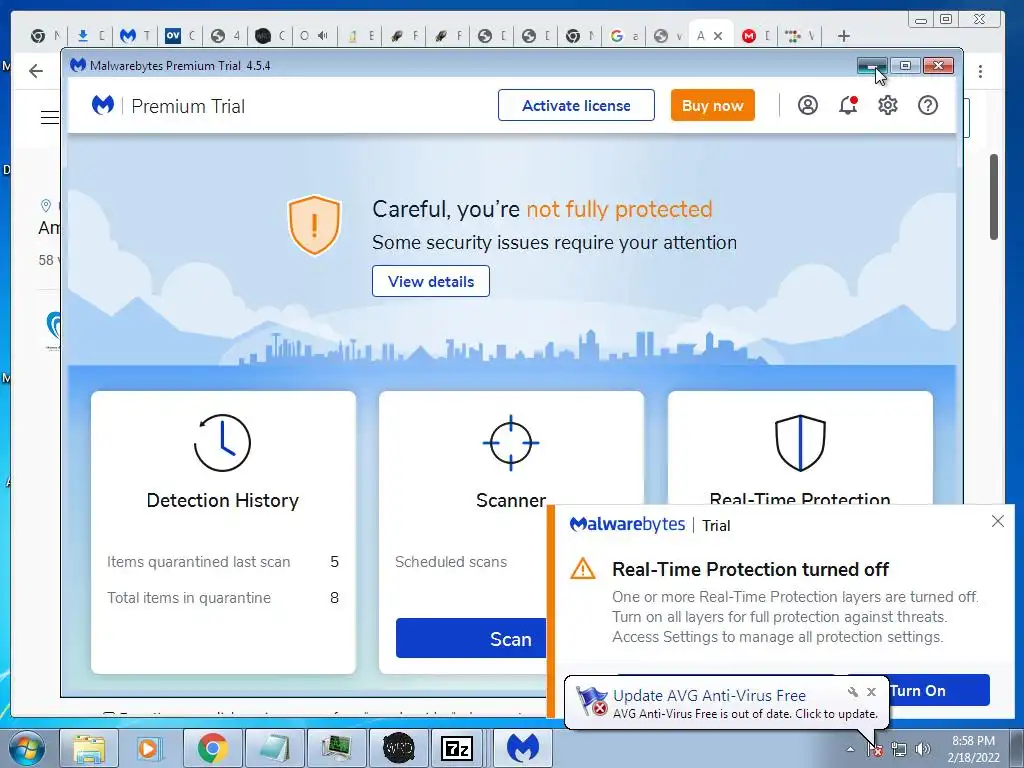1024x768 pixels.
Task: Click the Scanner crosshair icon
Action: 511,443
